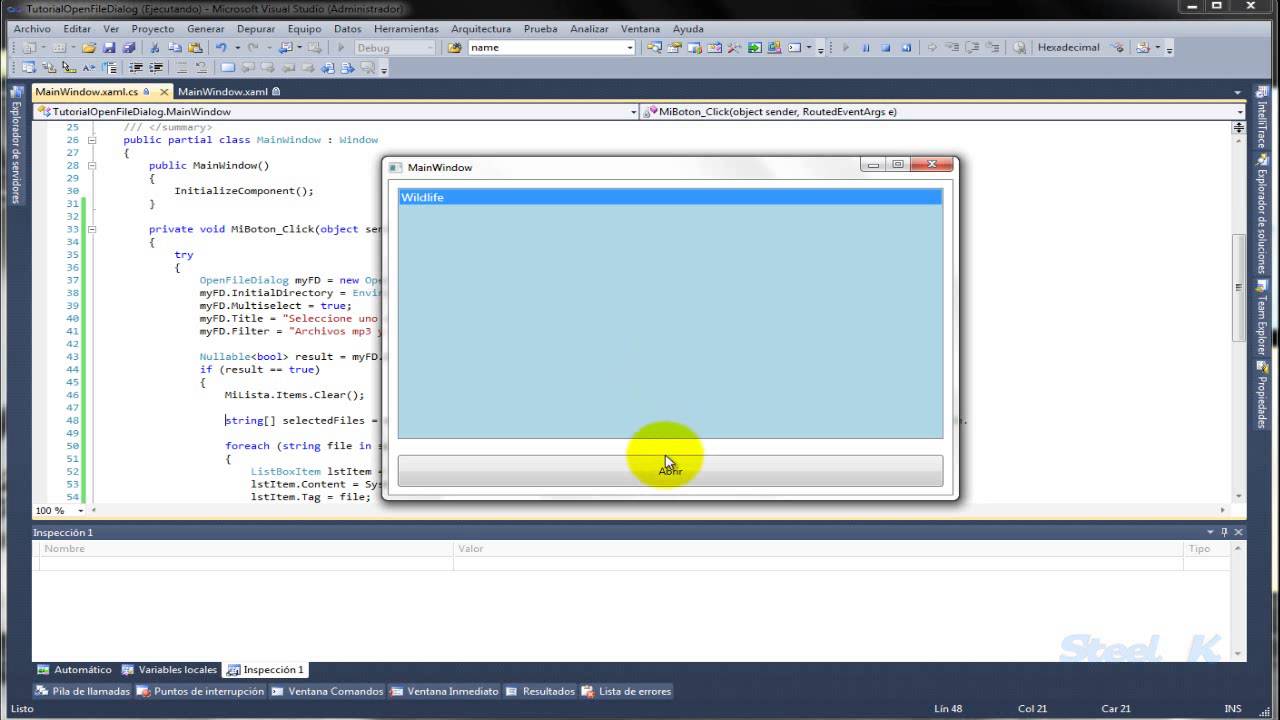This screenshot has height=720, width=1280.
Task: Switch to Variables locales tab
Action: click(x=169, y=670)
